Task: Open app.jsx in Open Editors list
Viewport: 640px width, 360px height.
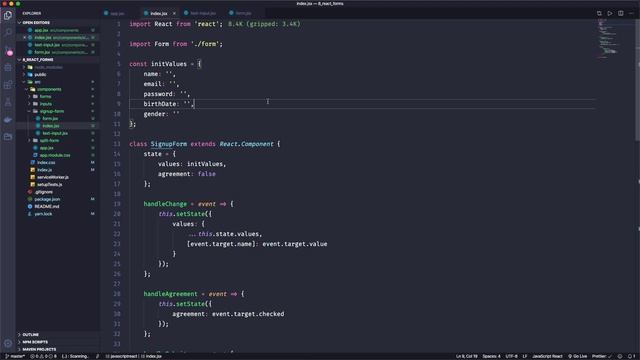Action: 57,30
